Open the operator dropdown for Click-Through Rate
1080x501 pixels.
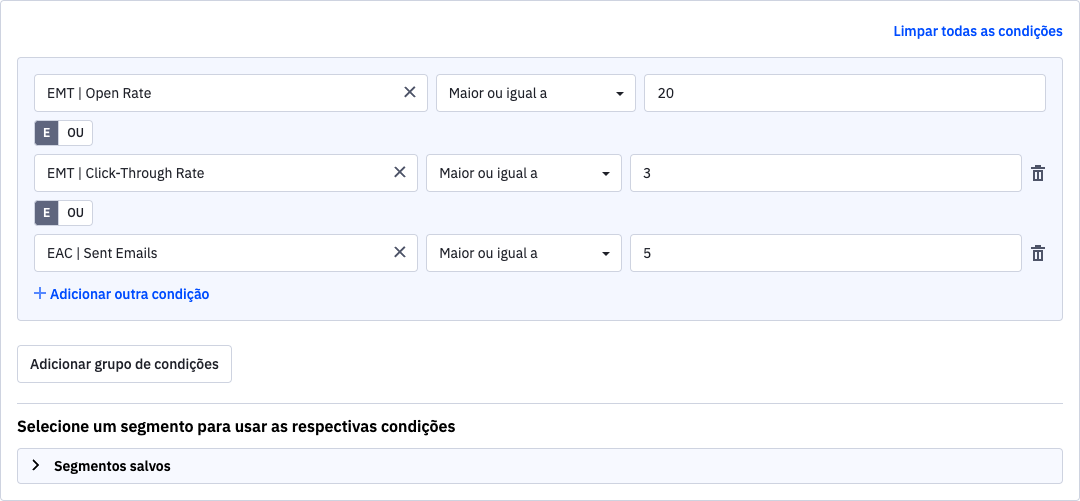coord(524,173)
